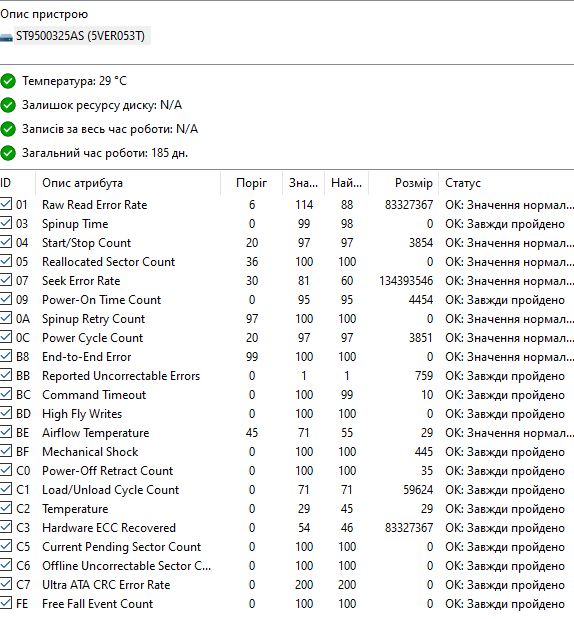
Task: Sort by the Зна... column header
Action: tap(304, 183)
